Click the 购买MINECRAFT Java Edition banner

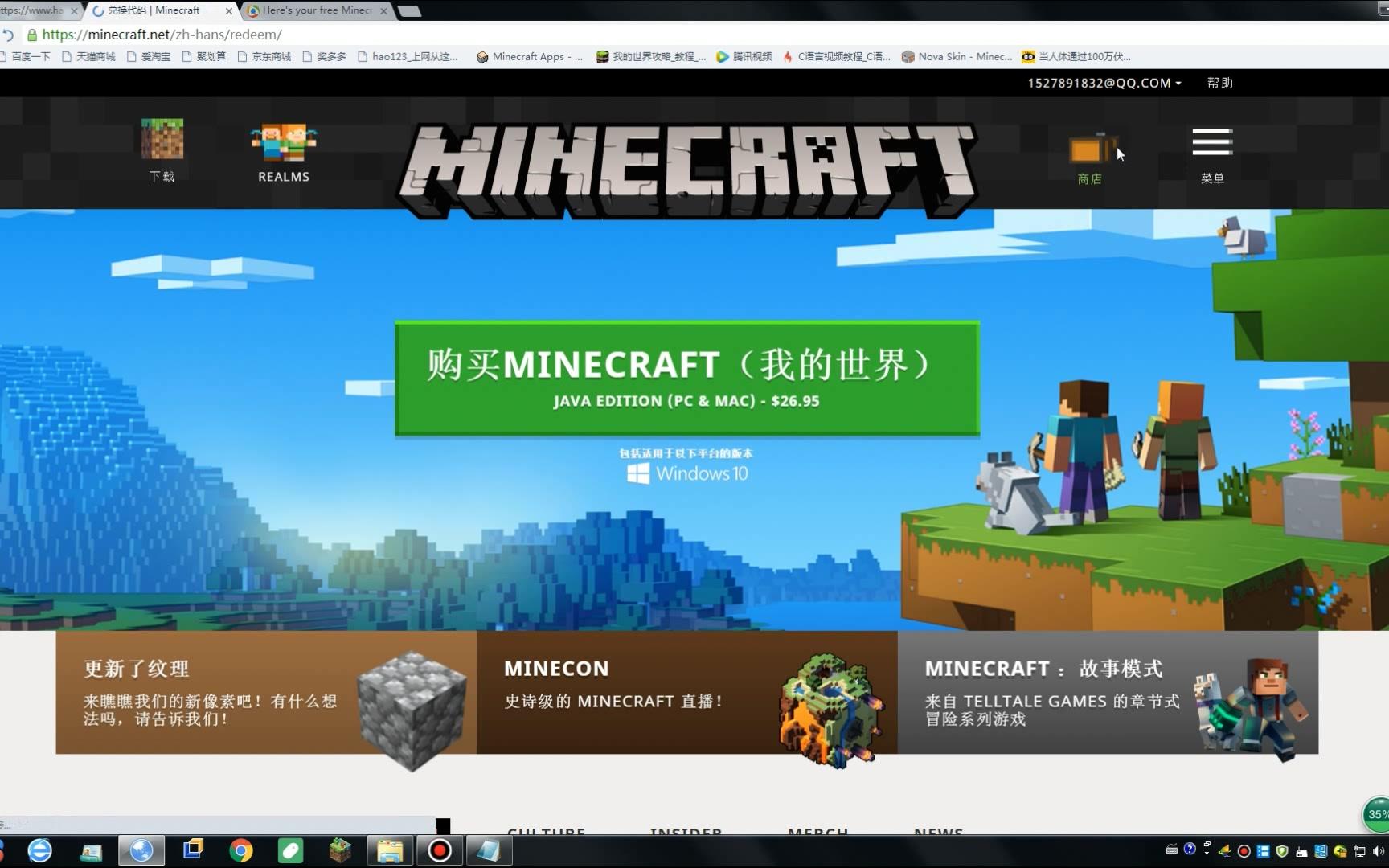[687, 378]
